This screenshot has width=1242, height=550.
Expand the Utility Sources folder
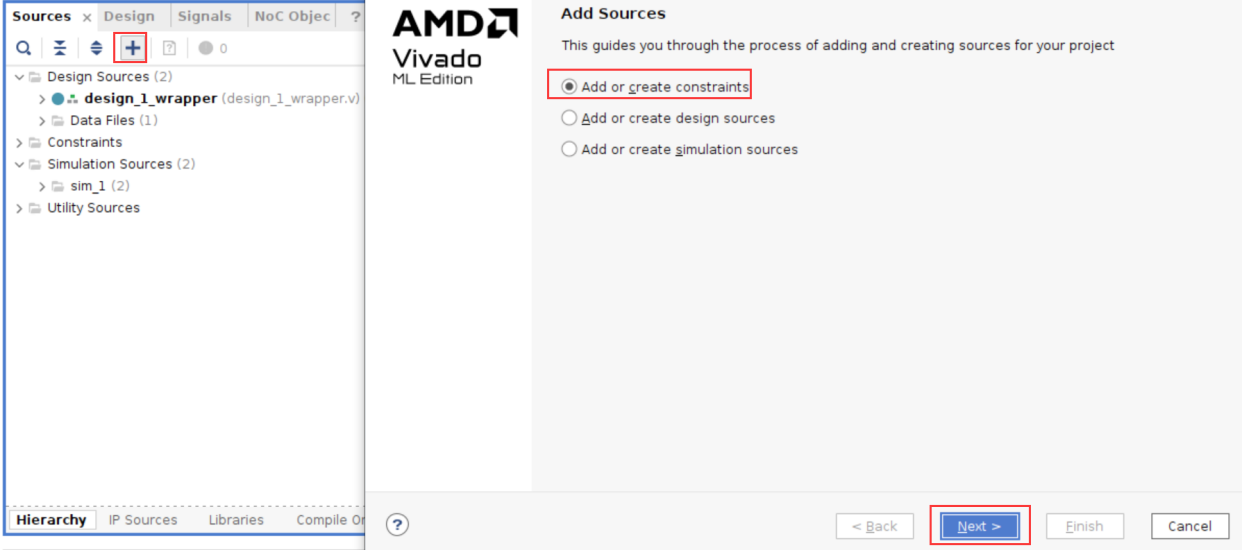coord(19,208)
